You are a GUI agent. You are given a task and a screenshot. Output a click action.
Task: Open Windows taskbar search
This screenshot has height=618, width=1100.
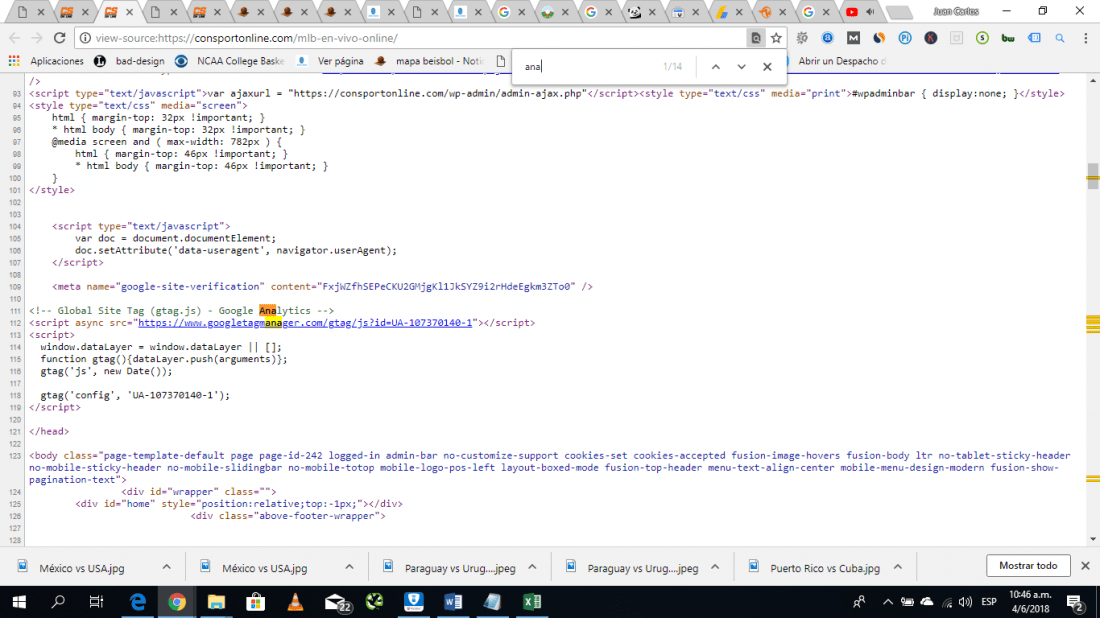(58, 602)
